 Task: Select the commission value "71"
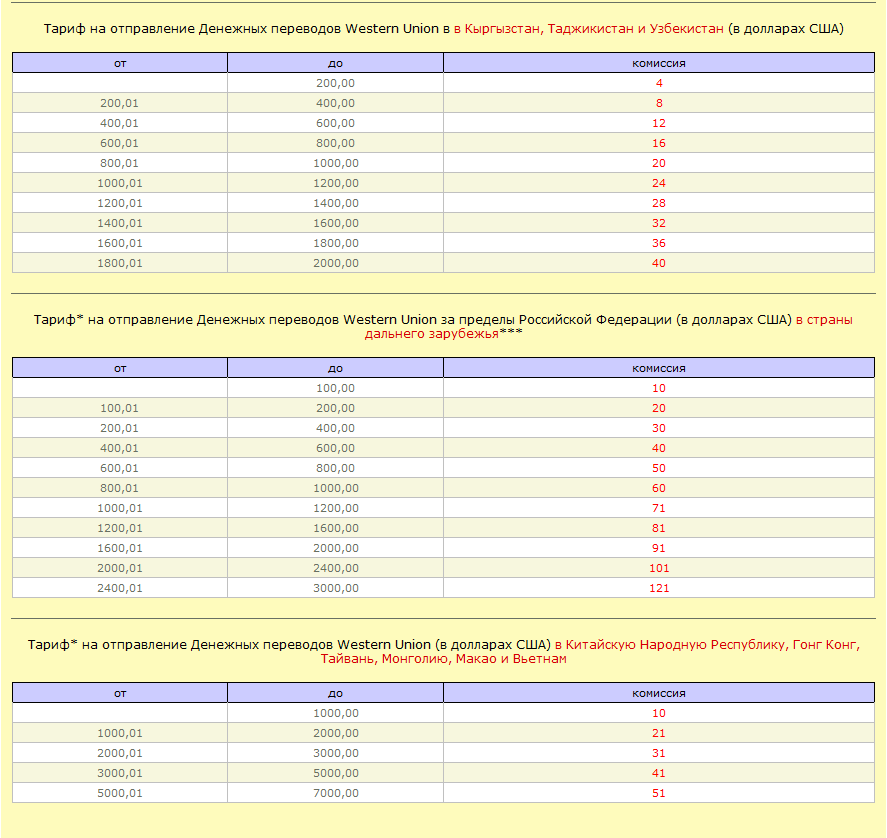coord(659,508)
